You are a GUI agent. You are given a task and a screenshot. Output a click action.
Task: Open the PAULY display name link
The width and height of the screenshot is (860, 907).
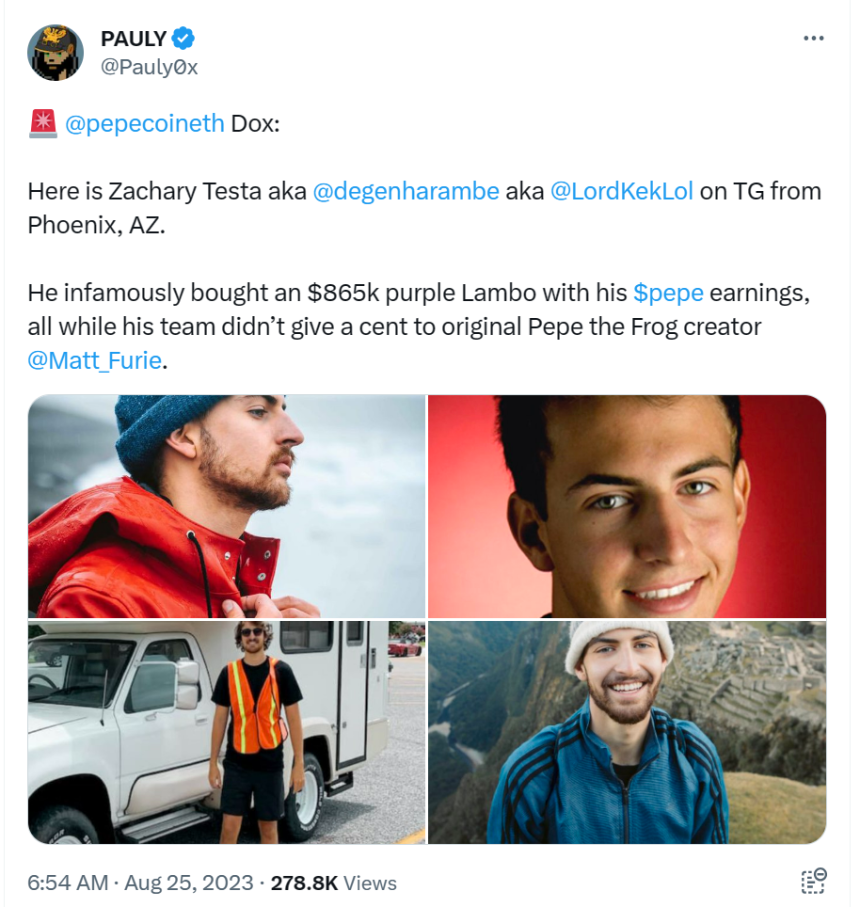133,39
